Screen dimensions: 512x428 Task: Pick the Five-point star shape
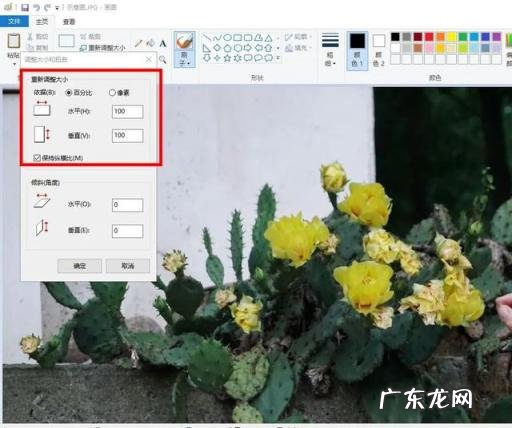227,58
